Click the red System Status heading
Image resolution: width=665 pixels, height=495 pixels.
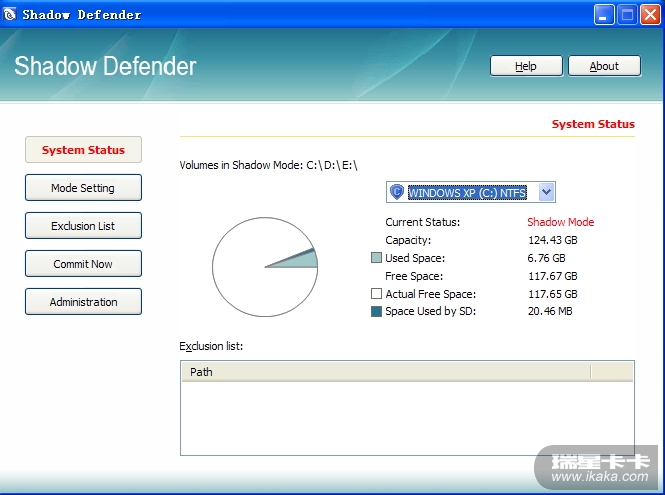593,124
